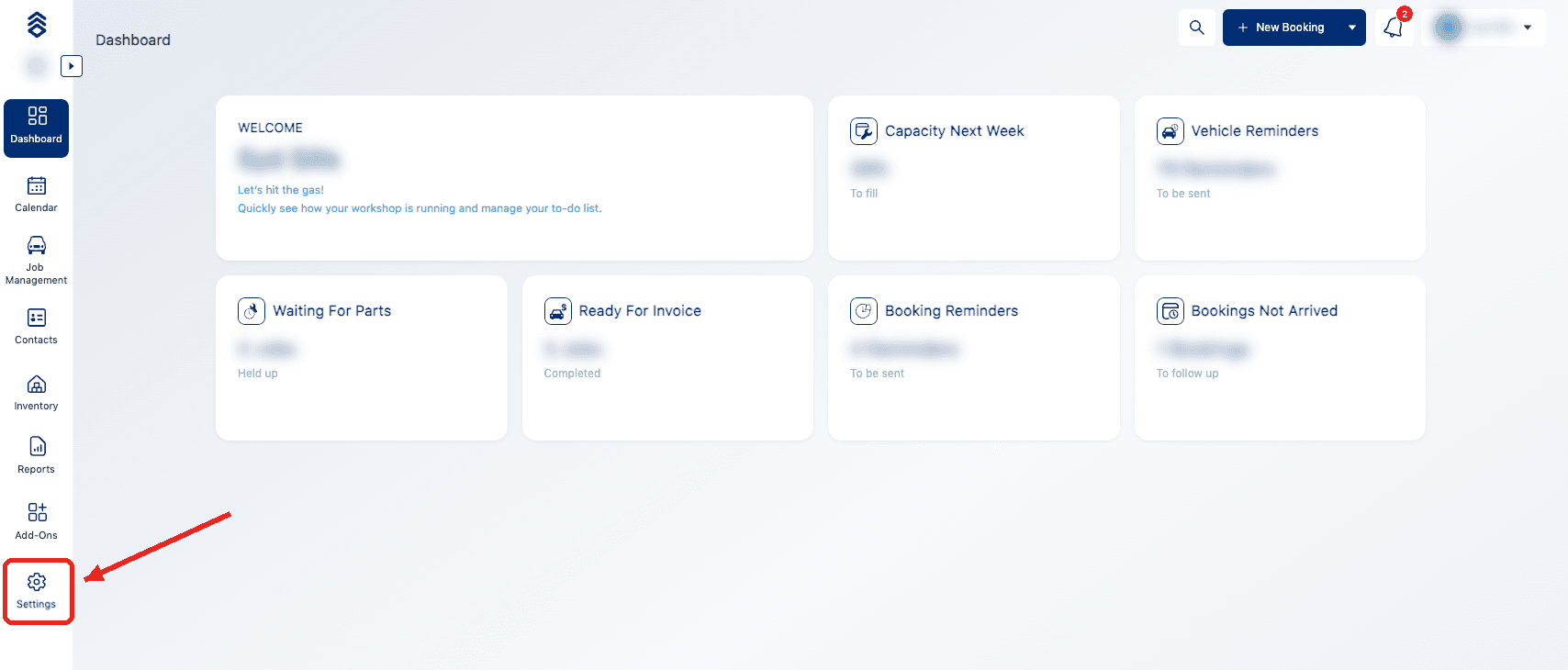Click the Bookings Not Arrived icon

1170,311
